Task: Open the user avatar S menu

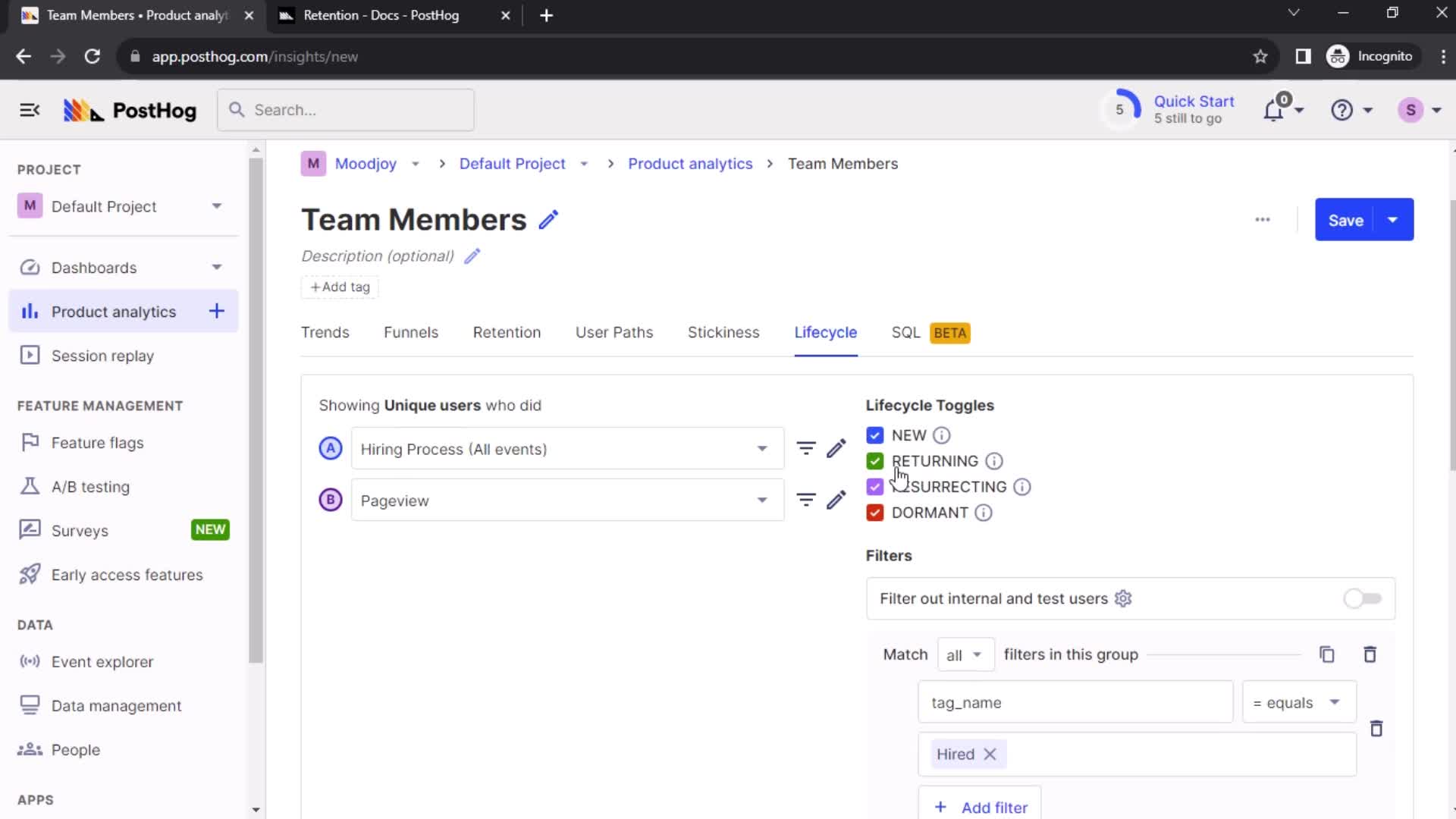Action: point(1419,111)
